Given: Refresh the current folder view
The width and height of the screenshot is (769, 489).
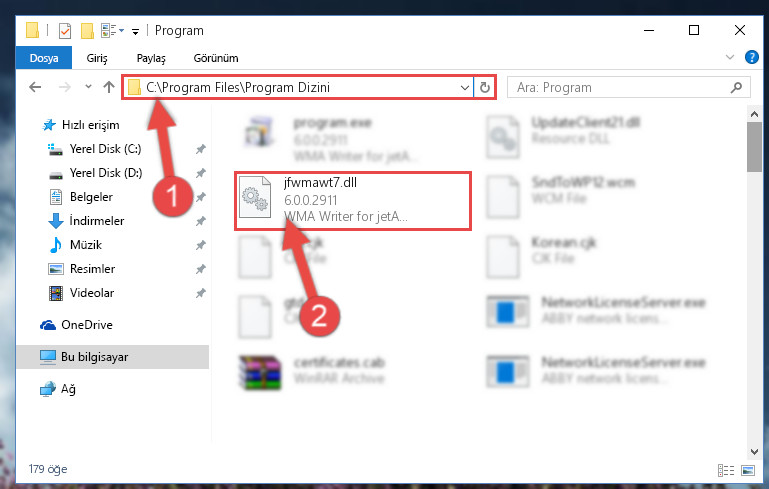Looking at the screenshot, I should tap(485, 87).
